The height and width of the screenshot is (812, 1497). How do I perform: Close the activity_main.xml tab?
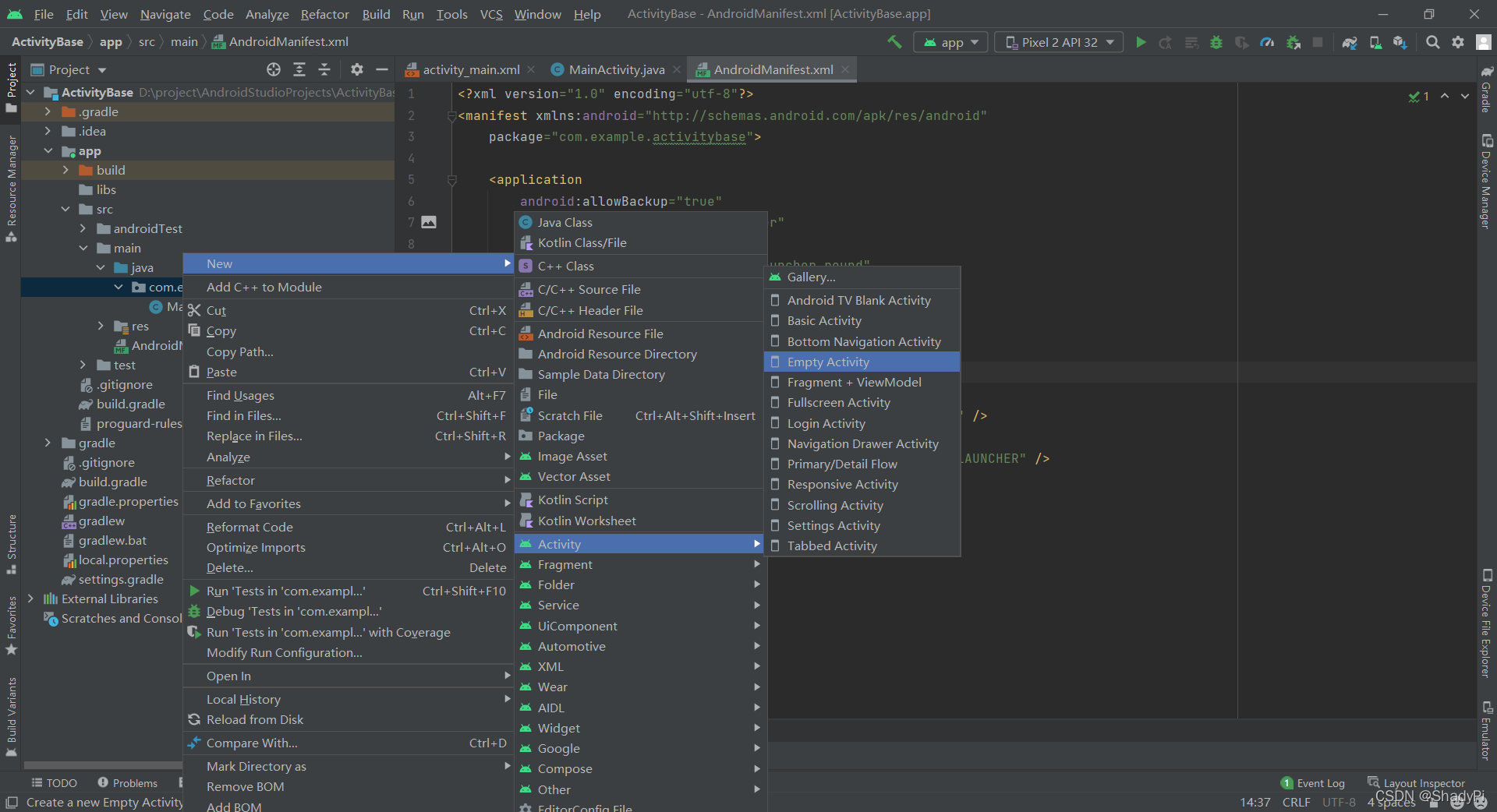tap(531, 69)
